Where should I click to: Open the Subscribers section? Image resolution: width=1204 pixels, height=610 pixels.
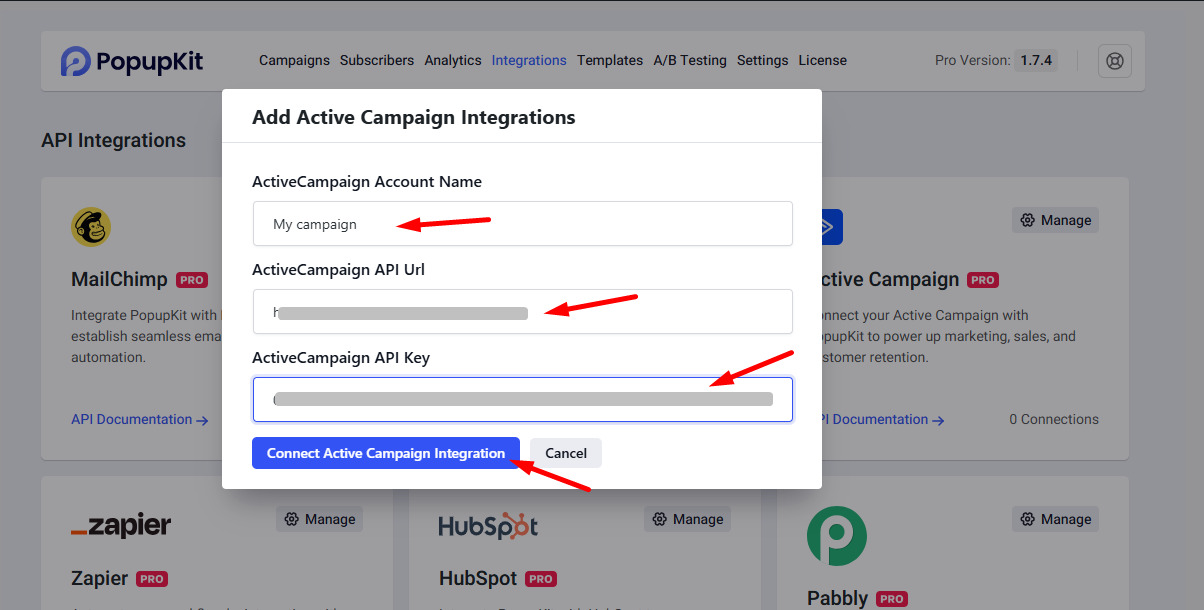(377, 60)
